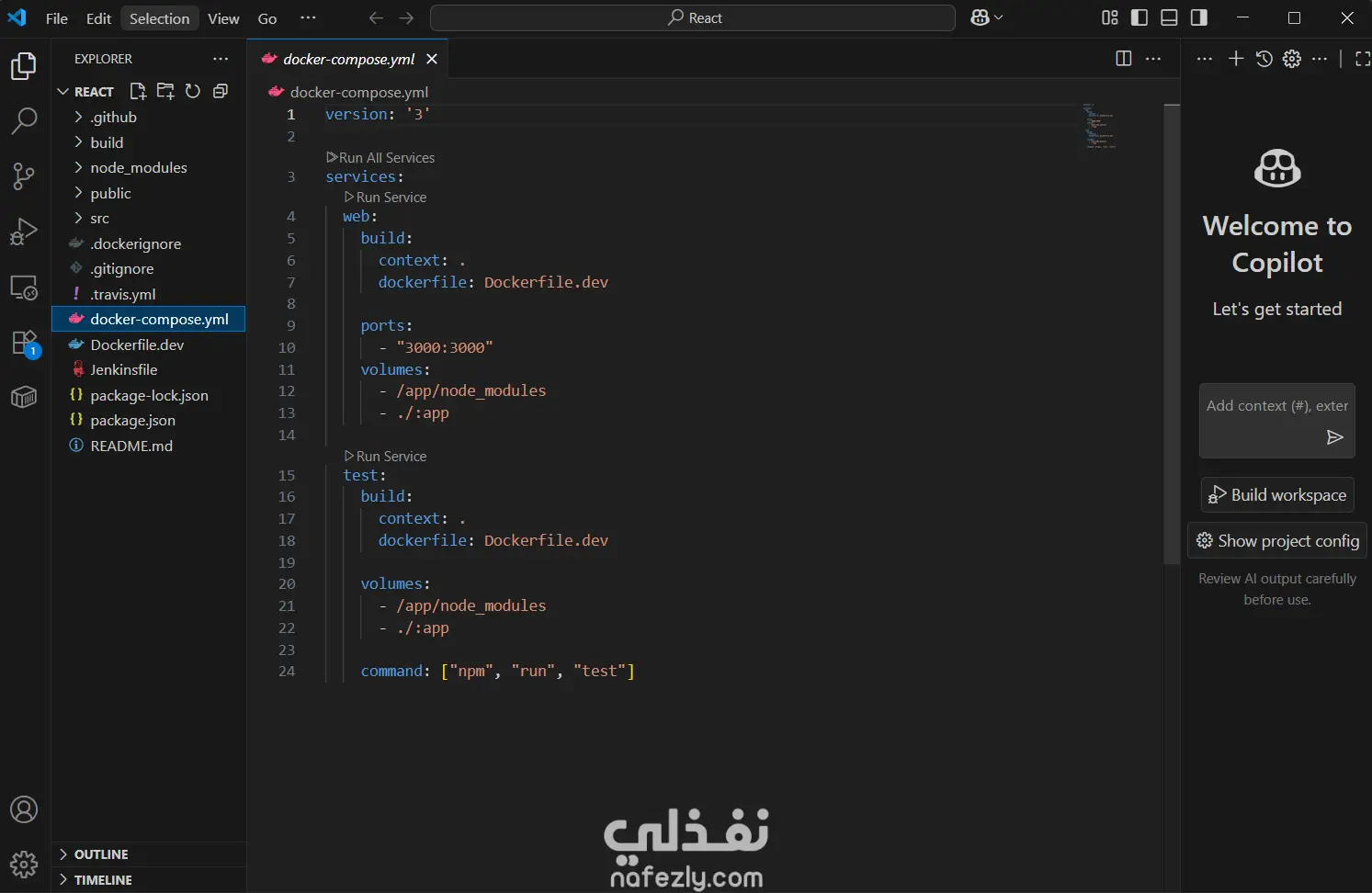Toggle the primary side bar
This screenshot has height=893, width=1372.
(x=1140, y=18)
